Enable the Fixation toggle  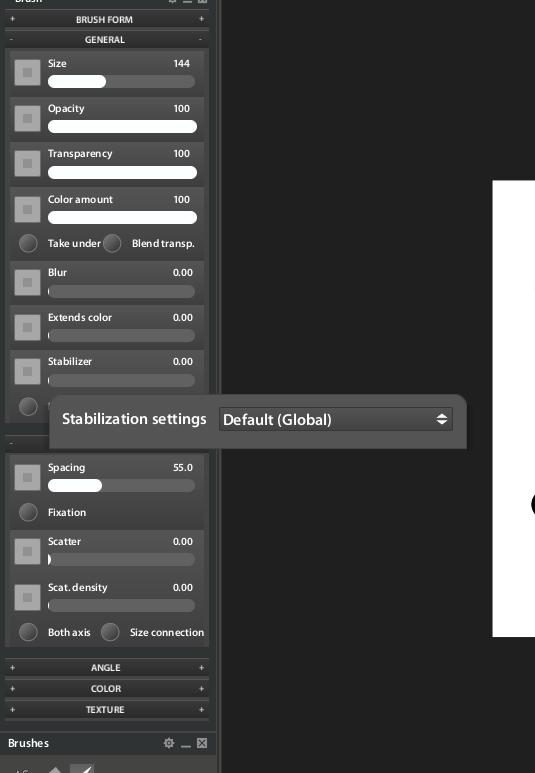tap(28, 512)
